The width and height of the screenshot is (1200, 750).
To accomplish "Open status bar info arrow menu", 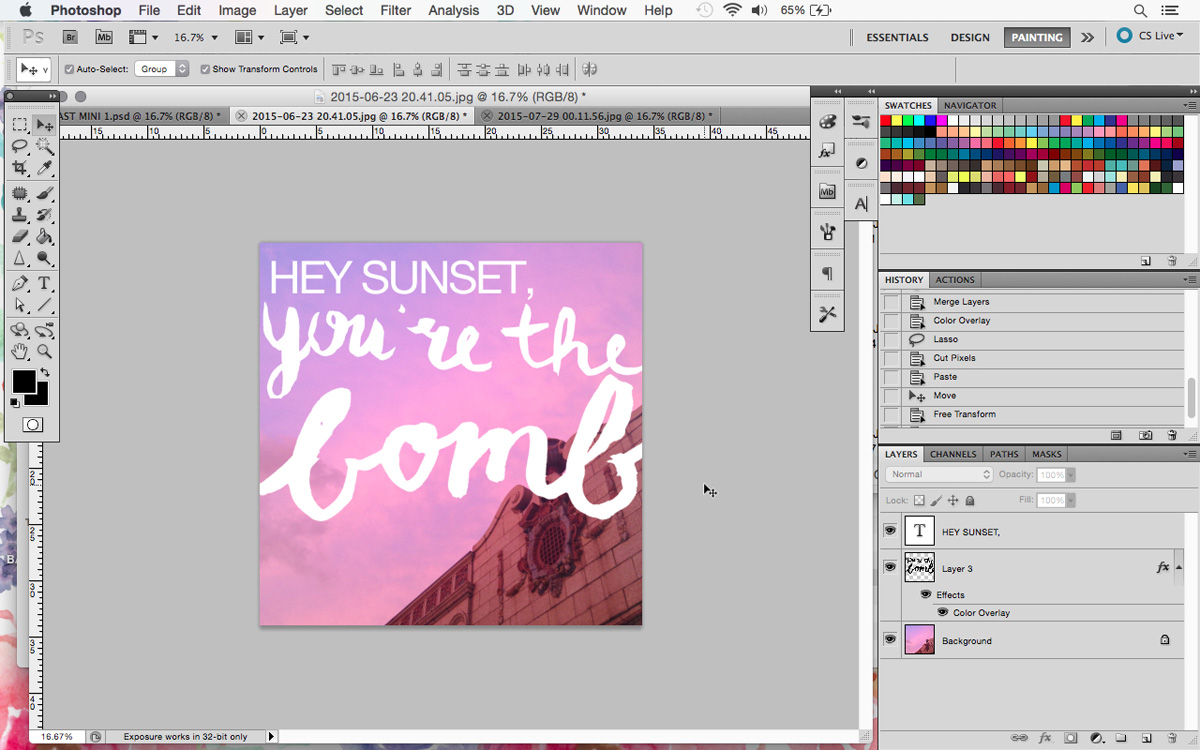I will pyautogui.click(x=271, y=737).
